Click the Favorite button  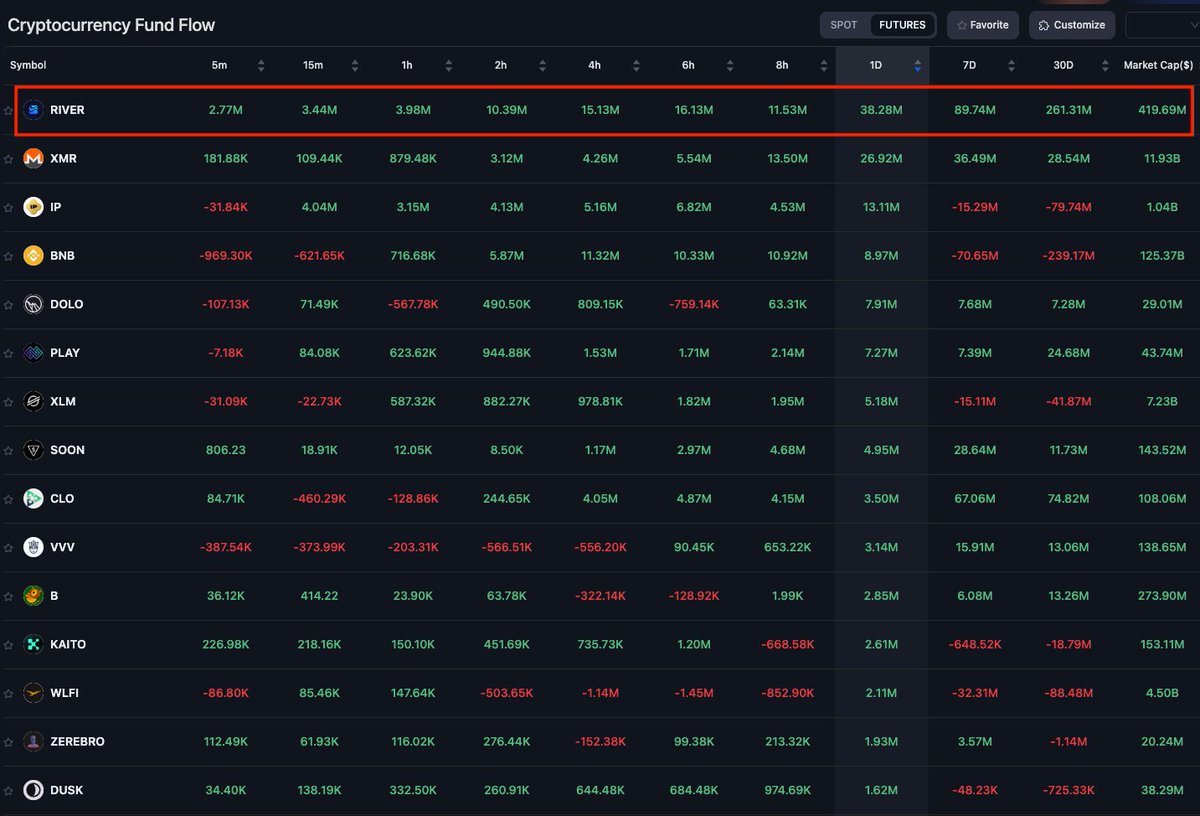(982, 24)
